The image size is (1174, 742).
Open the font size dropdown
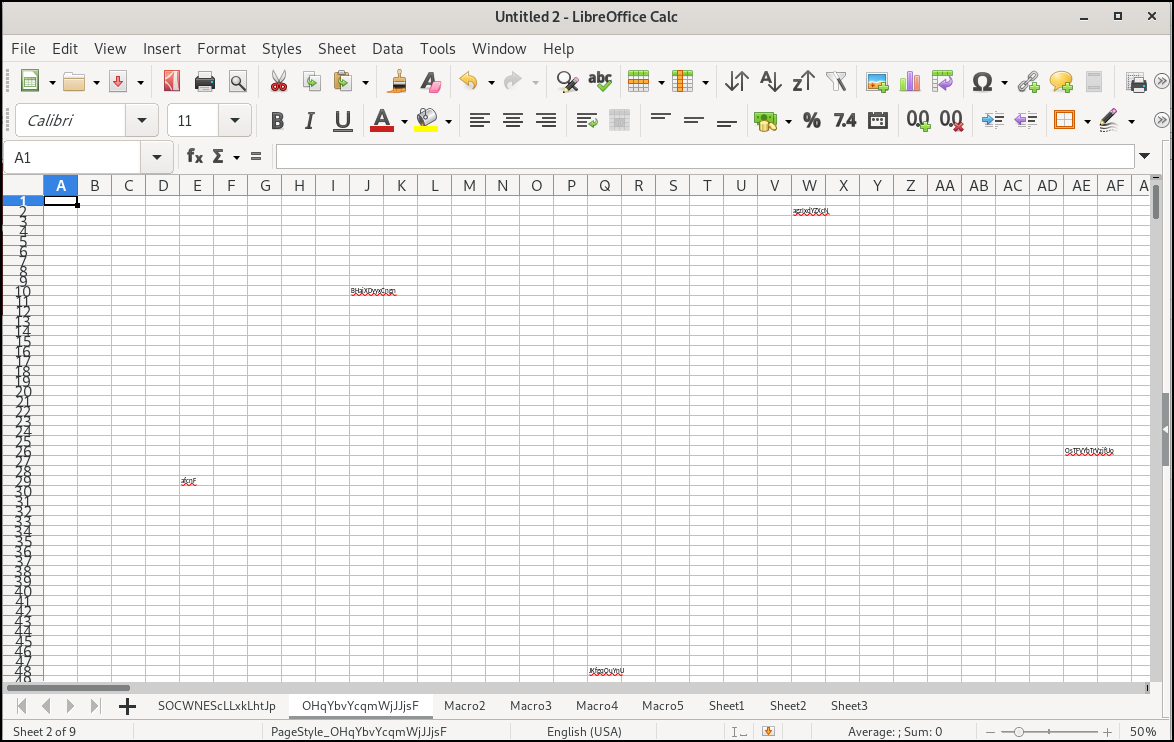point(235,121)
